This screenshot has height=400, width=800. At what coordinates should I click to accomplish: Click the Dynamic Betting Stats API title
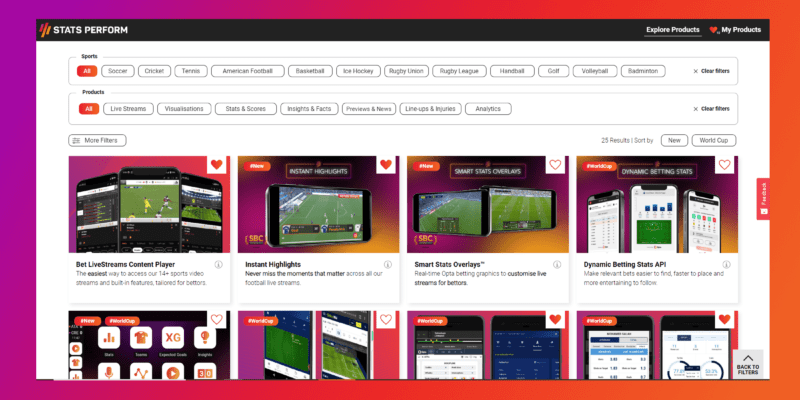pyautogui.click(x=625, y=265)
